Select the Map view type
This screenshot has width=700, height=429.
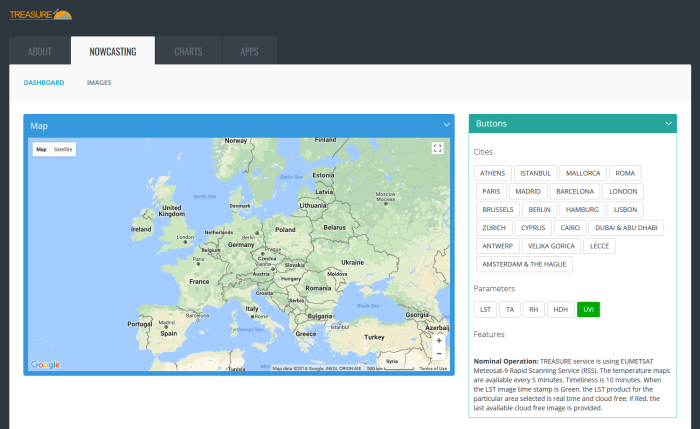click(x=42, y=150)
